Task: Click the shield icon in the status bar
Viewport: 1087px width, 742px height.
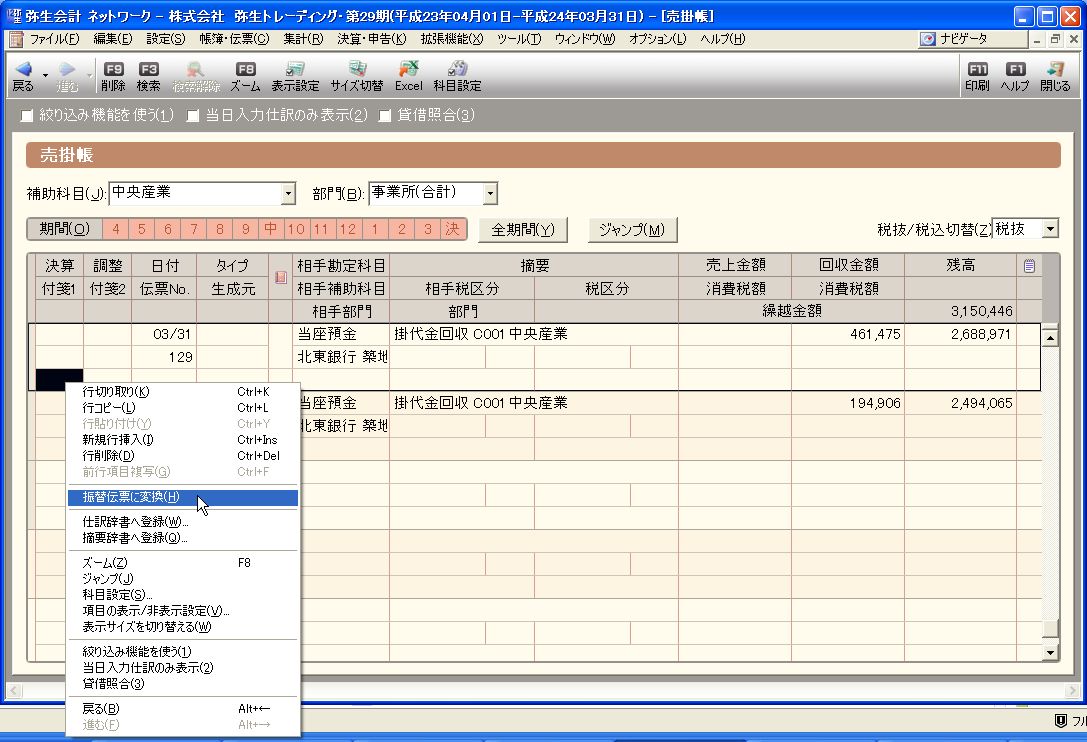Action: pos(1060,721)
